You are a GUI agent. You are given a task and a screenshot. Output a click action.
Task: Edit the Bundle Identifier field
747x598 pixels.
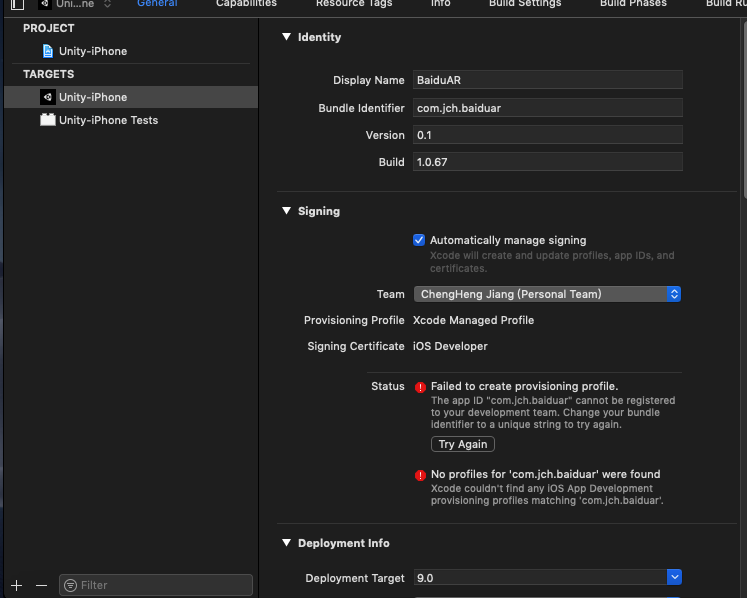coord(547,108)
